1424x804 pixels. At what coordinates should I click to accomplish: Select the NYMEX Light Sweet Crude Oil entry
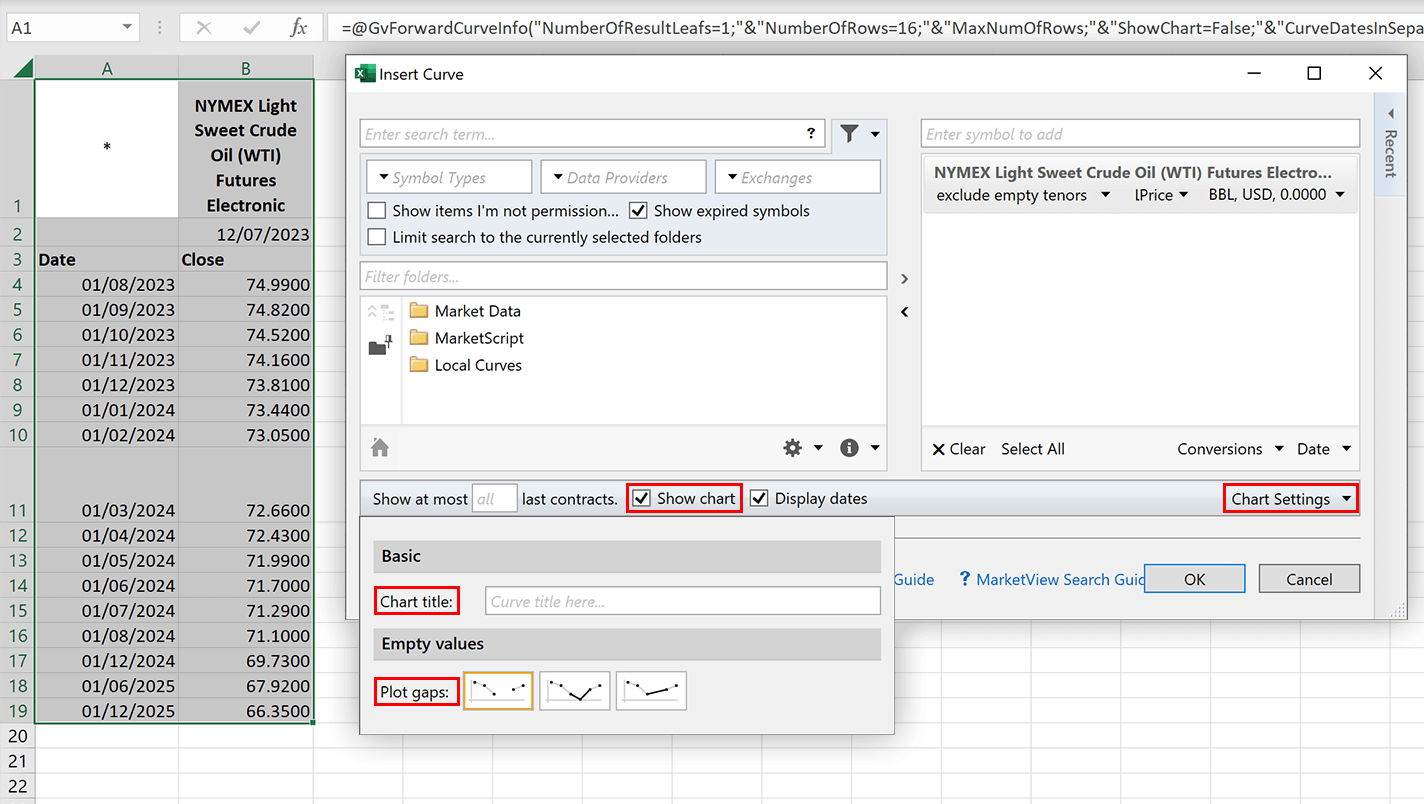pyautogui.click(x=1140, y=184)
